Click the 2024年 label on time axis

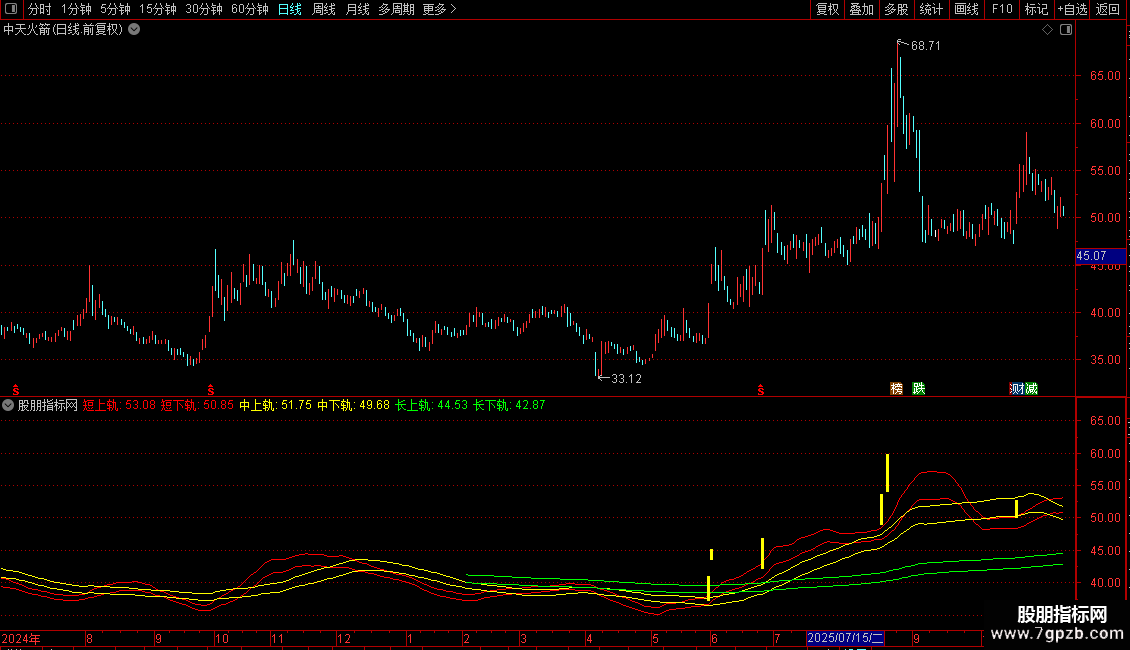[x=21, y=638]
